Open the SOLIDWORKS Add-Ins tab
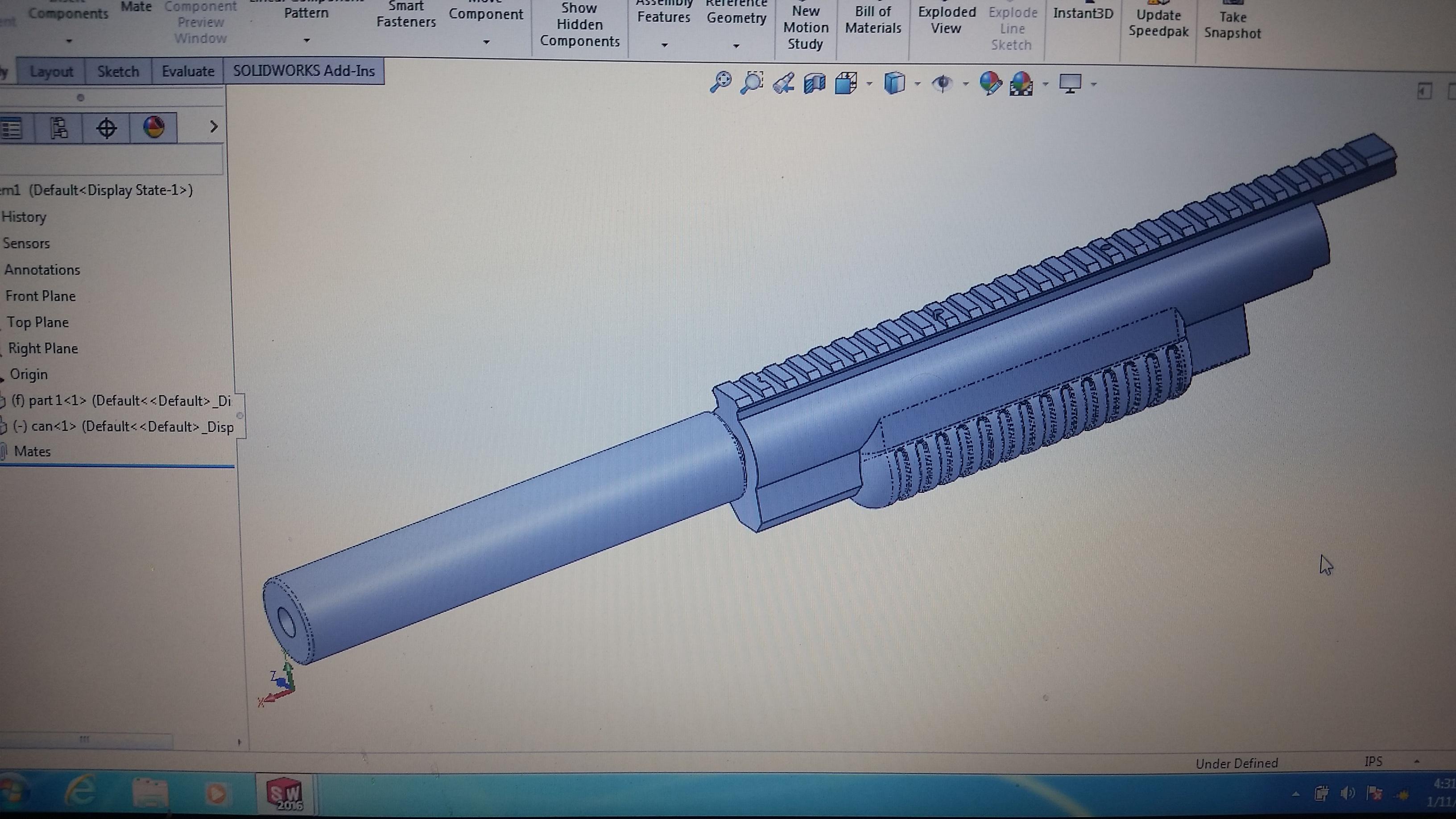 [x=303, y=71]
